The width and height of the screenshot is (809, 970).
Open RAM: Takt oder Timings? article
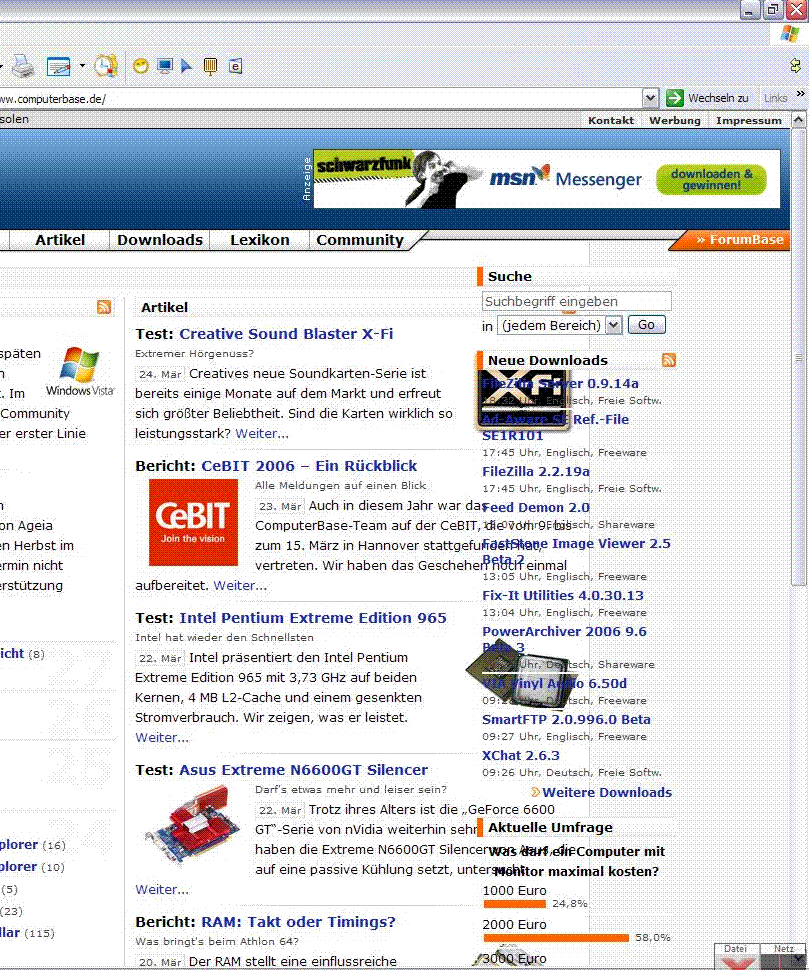pos(298,922)
